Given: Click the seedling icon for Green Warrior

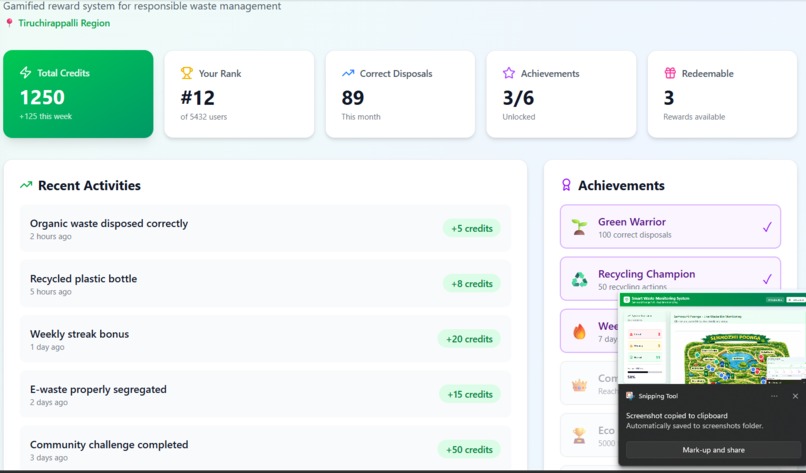Looking at the screenshot, I should 579,227.
